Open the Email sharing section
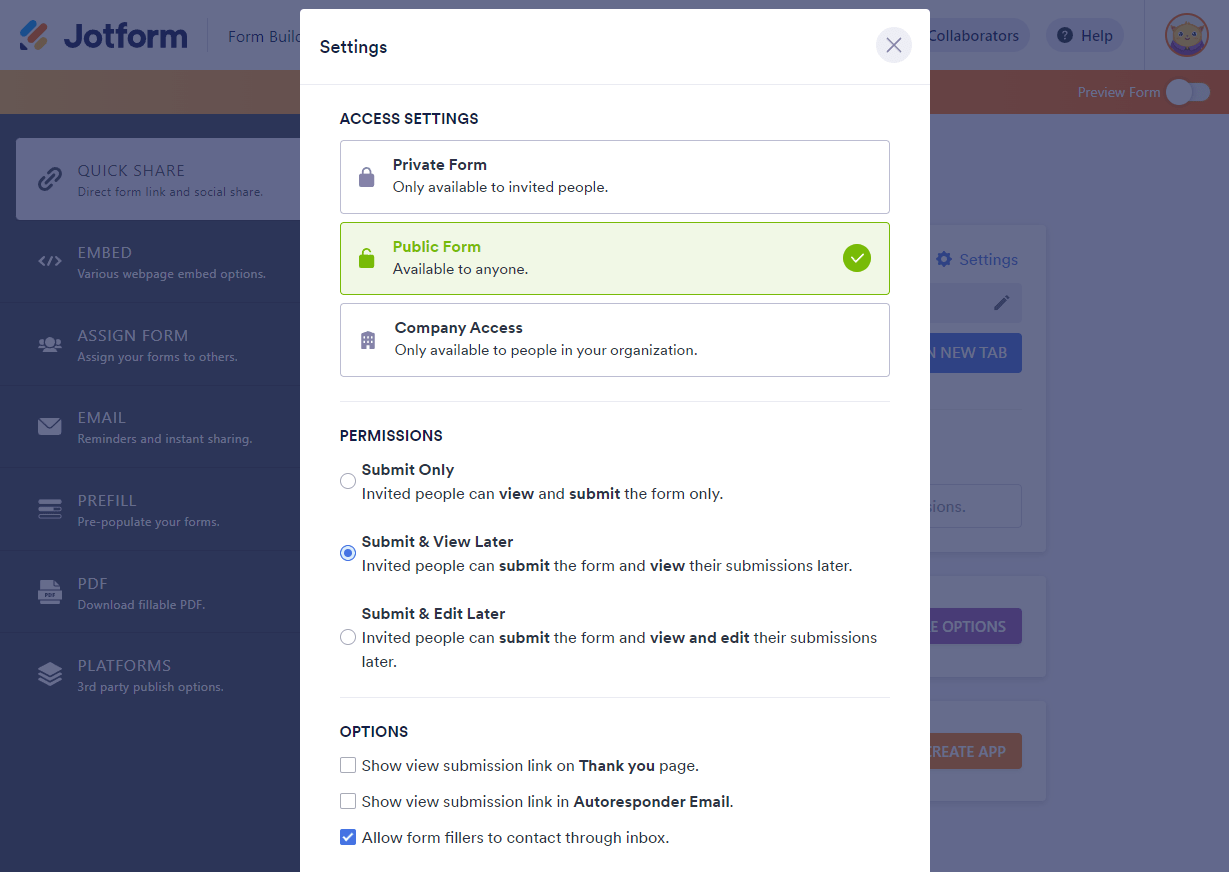The width and height of the screenshot is (1229, 872). tap(150, 427)
